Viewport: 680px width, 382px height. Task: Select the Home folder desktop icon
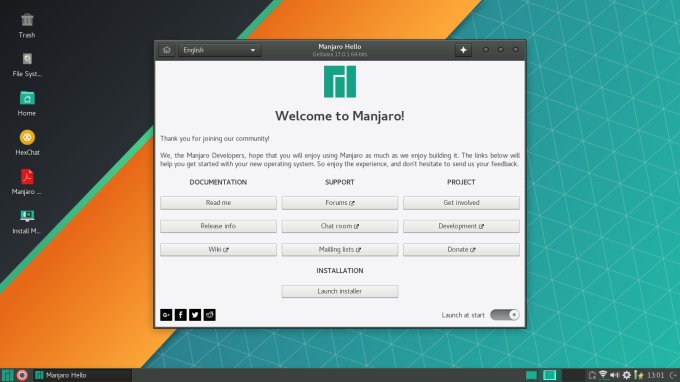click(x=27, y=104)
